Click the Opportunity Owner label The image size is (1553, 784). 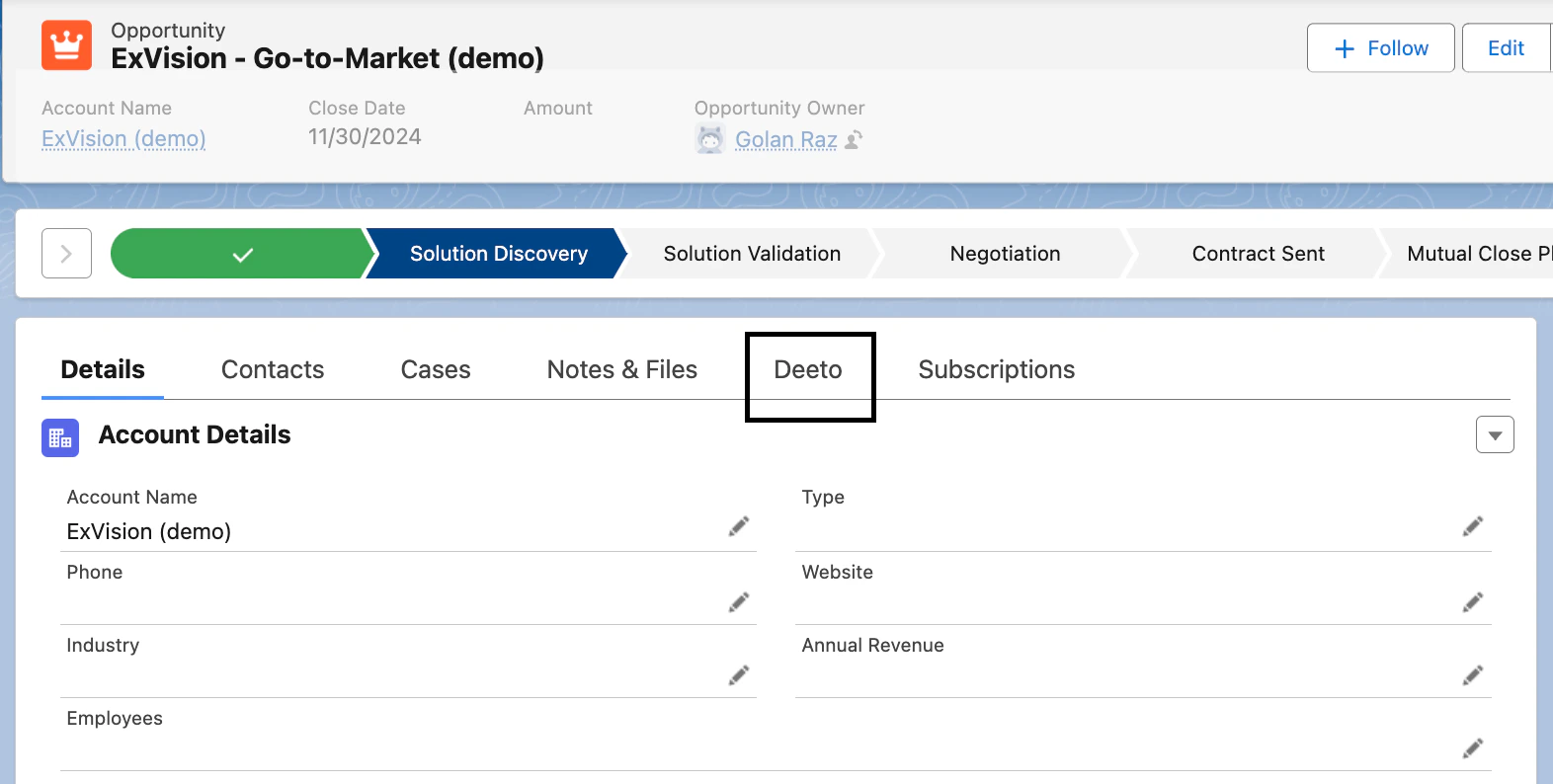point(779,108)
